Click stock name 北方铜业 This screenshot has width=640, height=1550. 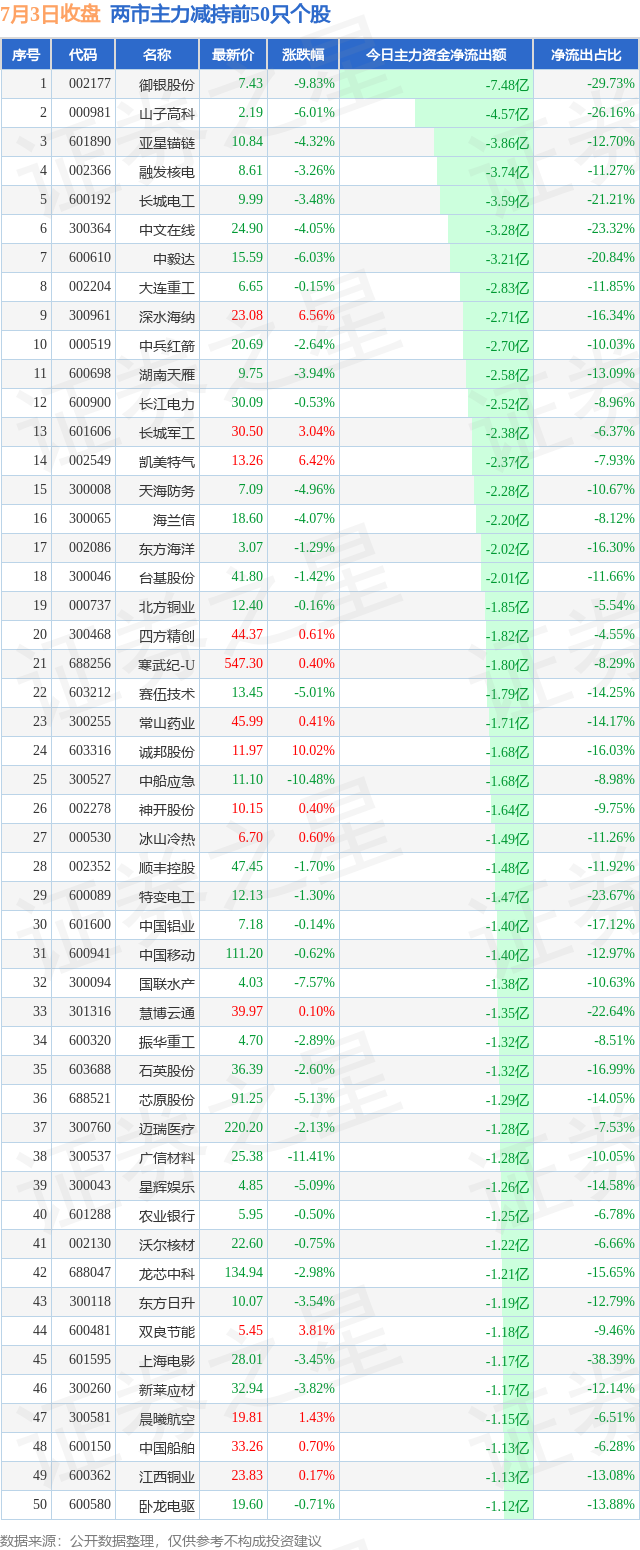pyautogui.click(x=167, y=606)
